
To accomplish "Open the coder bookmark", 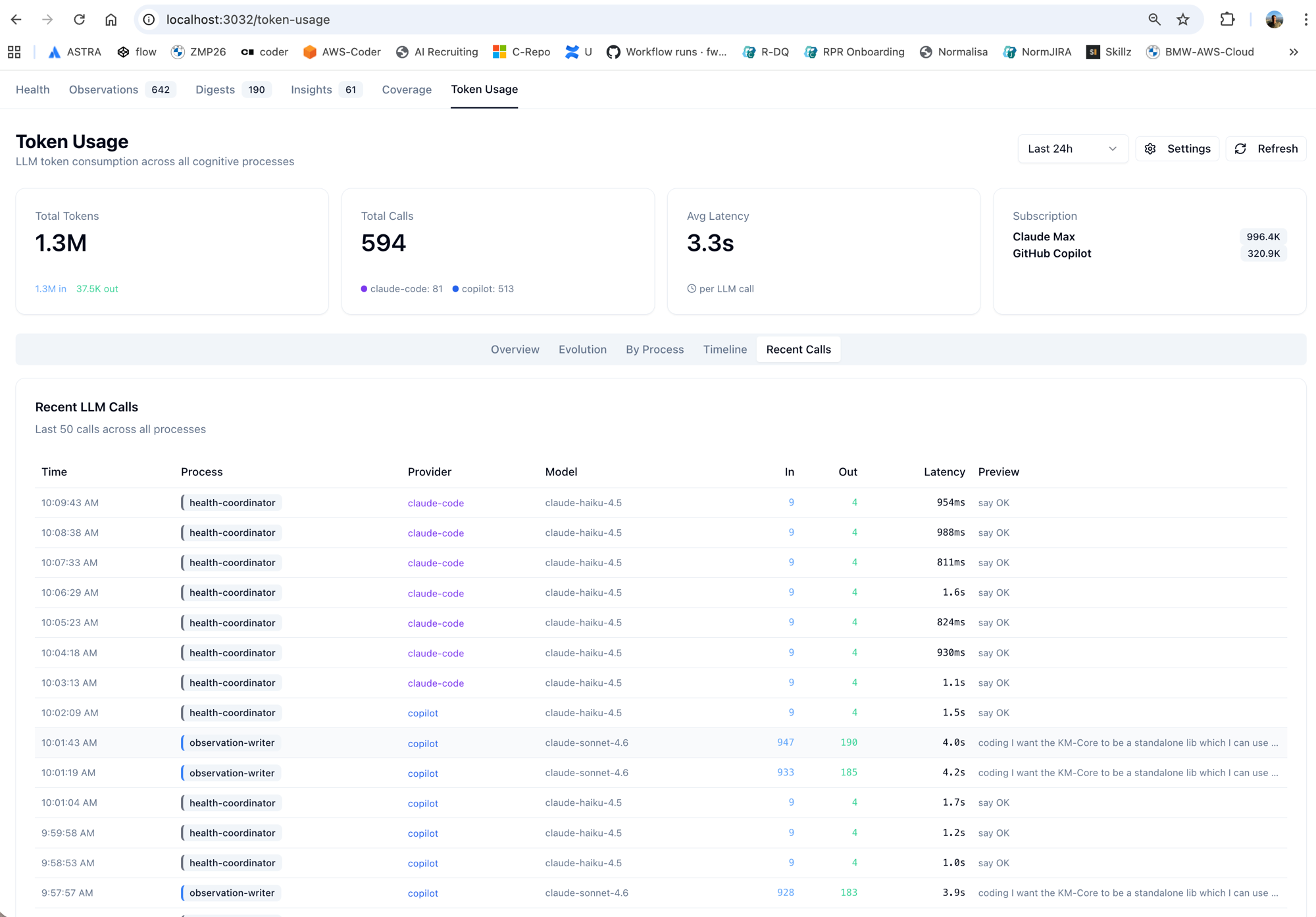I will pyautogui.click(x=265, y=52).
